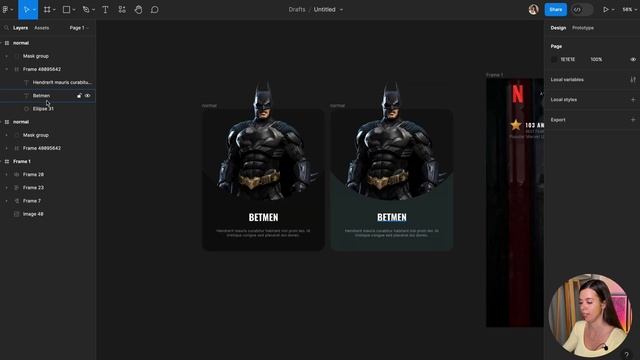
Task: Hide the Betmen layer with eye icon
Action: [x=87, y=96]
